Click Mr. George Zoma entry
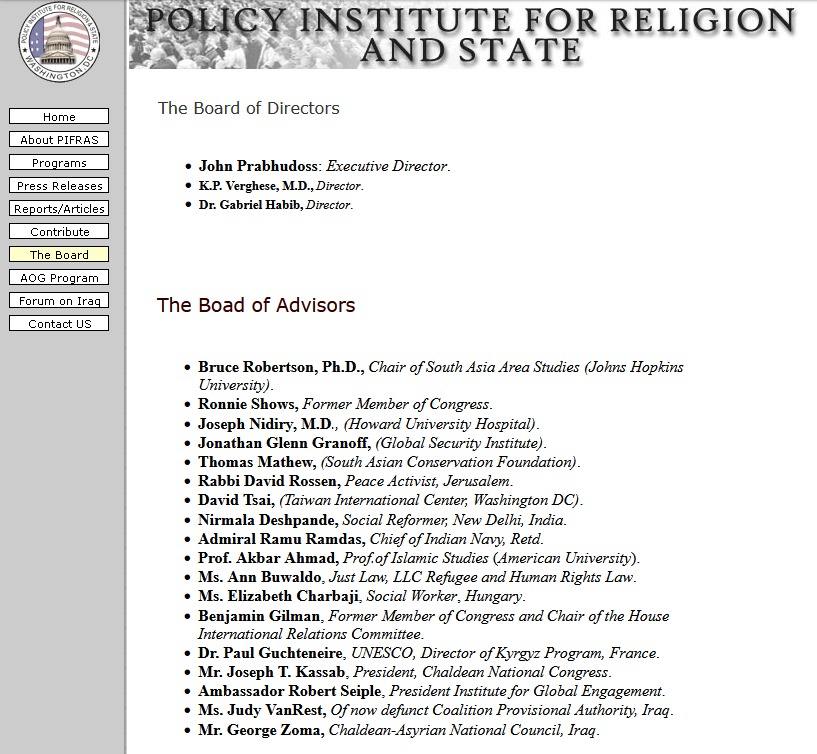The width and height of the screenshot is (817, 754). pos(399,730)
